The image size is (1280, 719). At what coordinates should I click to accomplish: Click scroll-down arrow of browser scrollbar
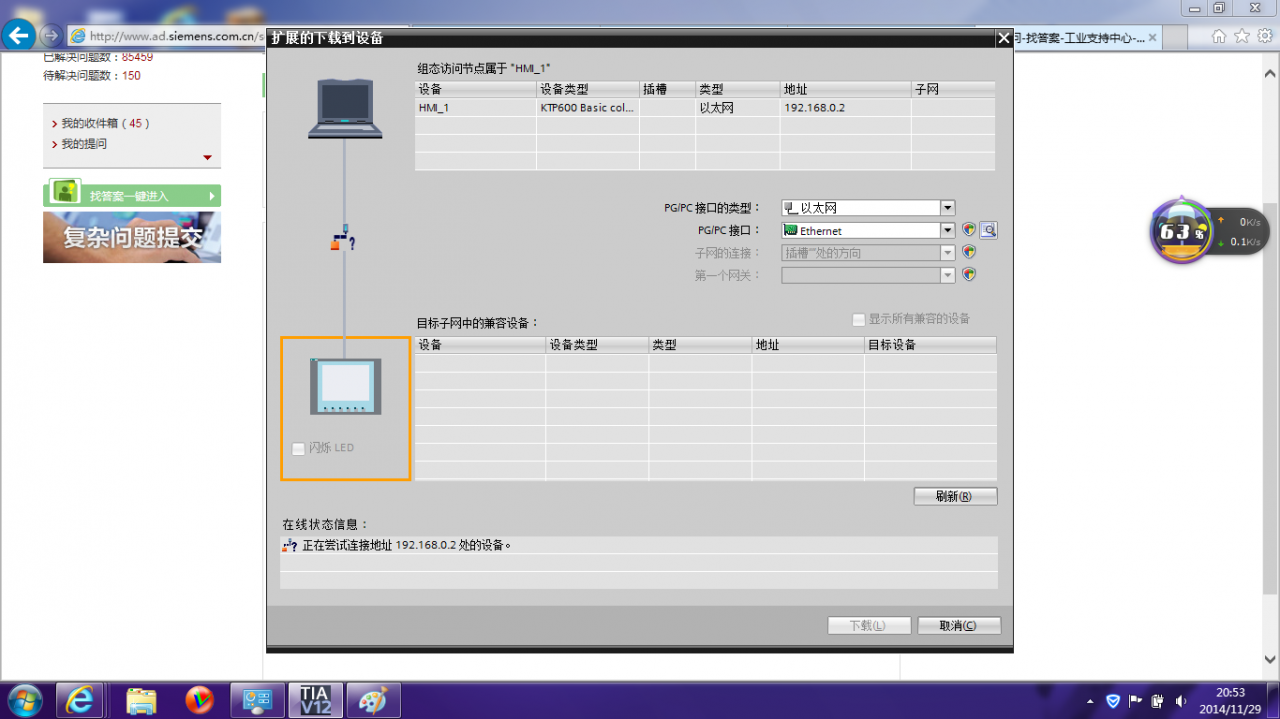point(1271,659)
